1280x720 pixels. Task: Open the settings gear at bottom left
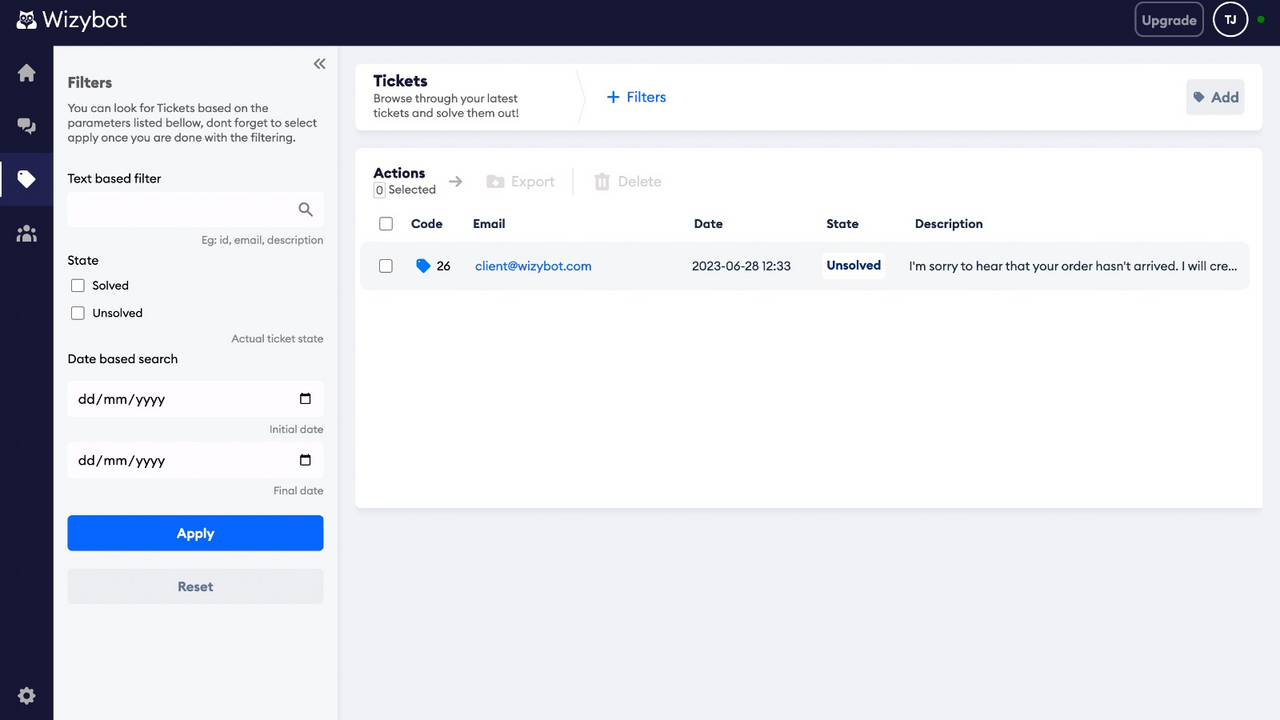[x=26, y=695]
